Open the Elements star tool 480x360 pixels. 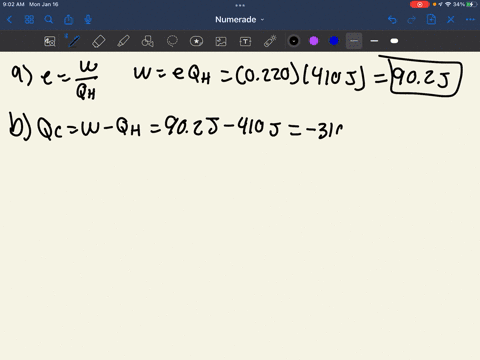(196, 41)
